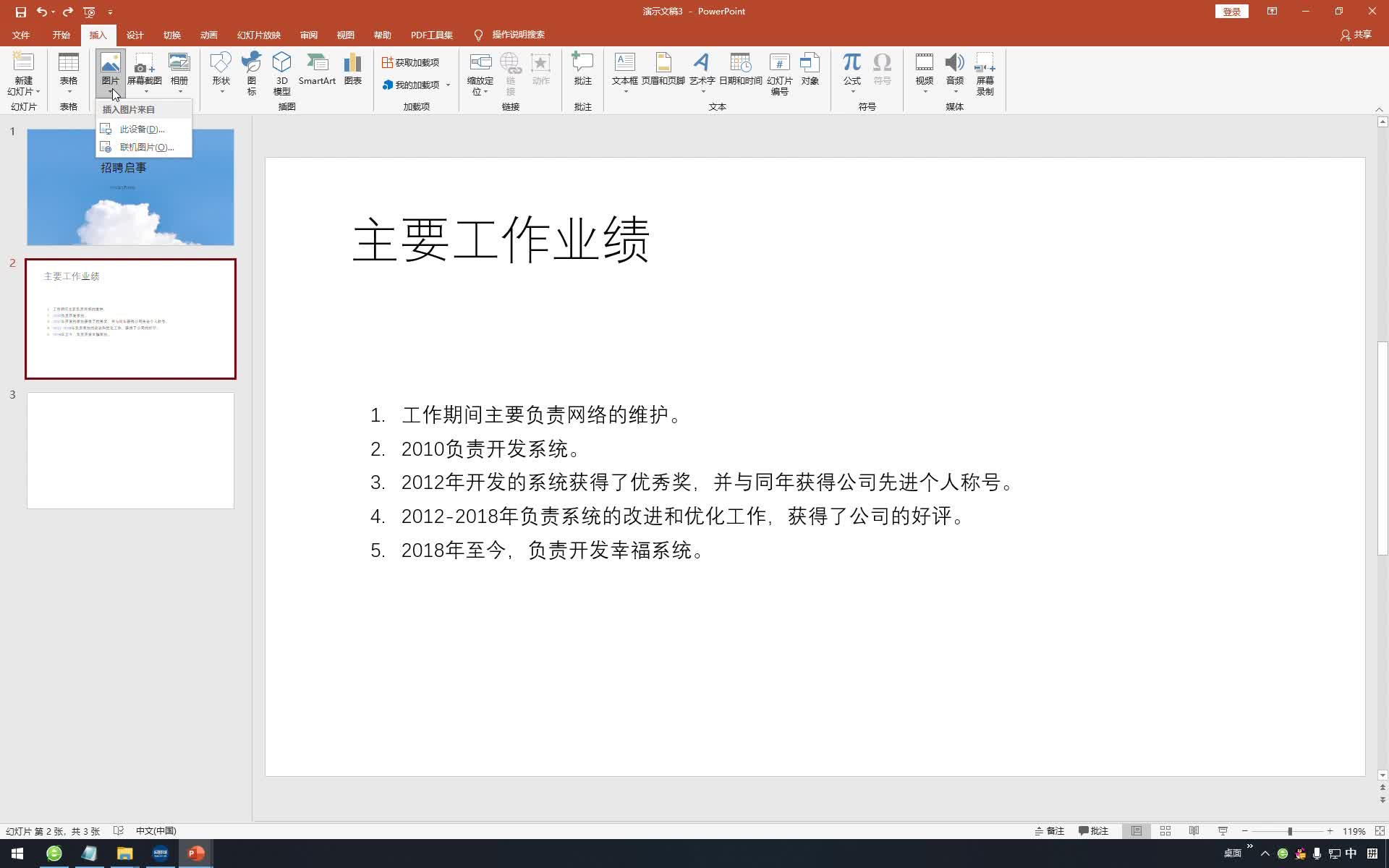Open File Explorer from the taskbar

(124, 854)
